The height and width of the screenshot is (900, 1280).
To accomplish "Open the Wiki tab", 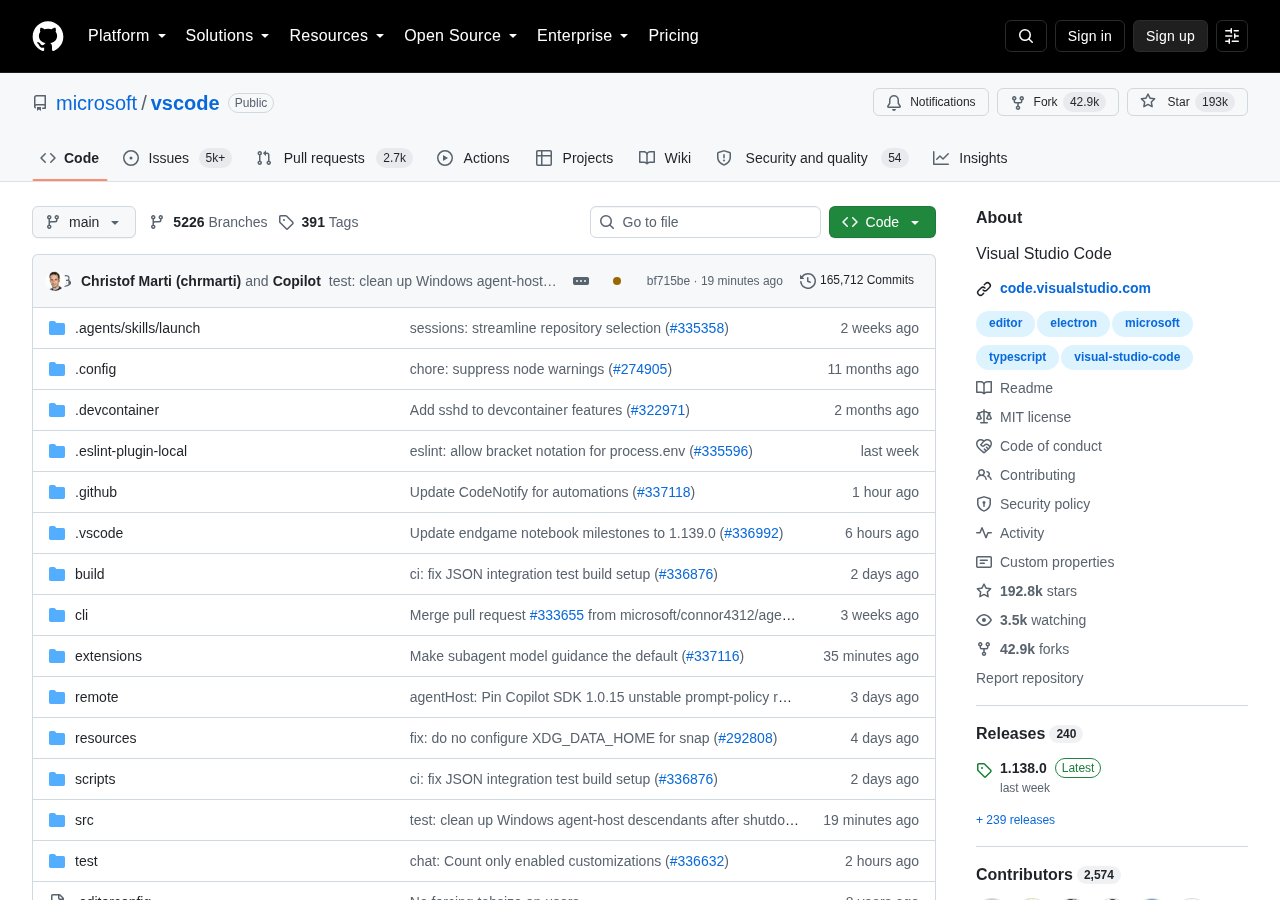I will click(665, 158).
